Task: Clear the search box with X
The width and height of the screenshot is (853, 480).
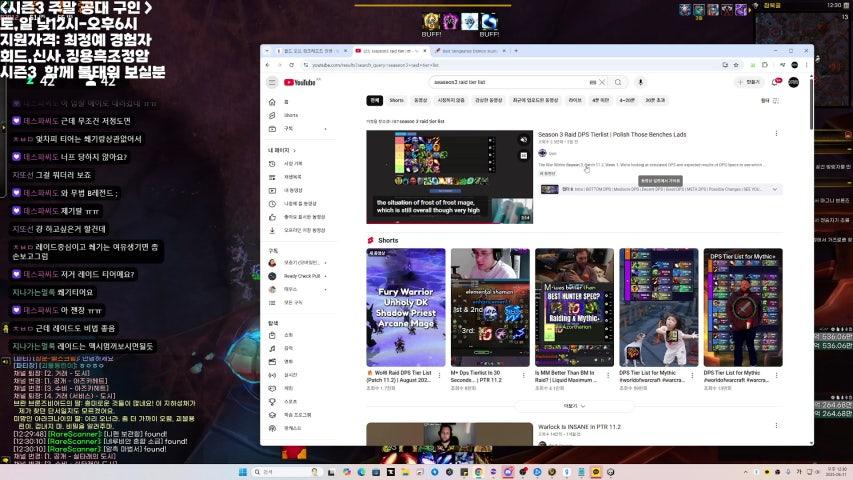Action: [602, 82]
